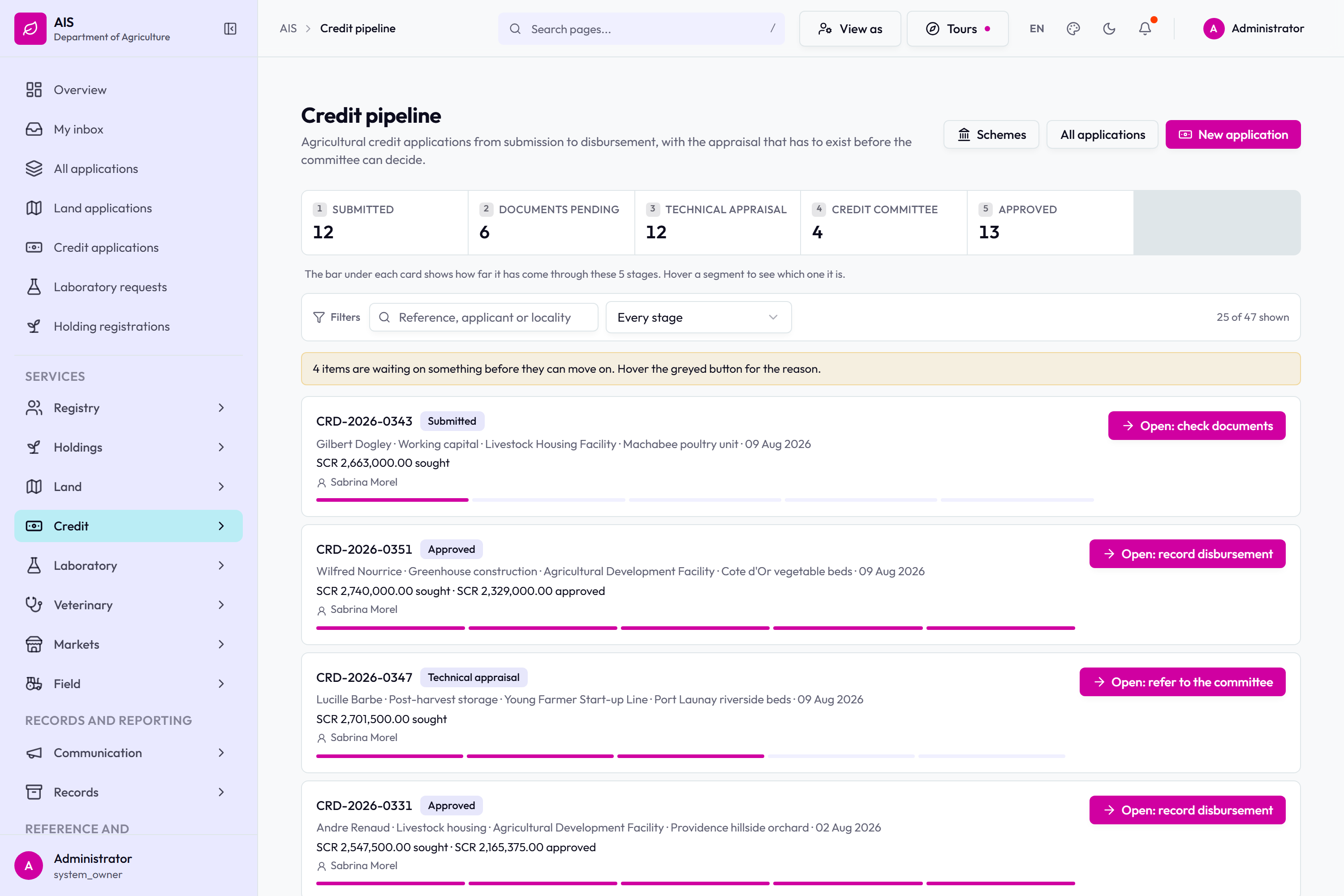1344x896 pixels.
Task: Collapse the sidebar with the panel icon
Action: click(230, 29)
